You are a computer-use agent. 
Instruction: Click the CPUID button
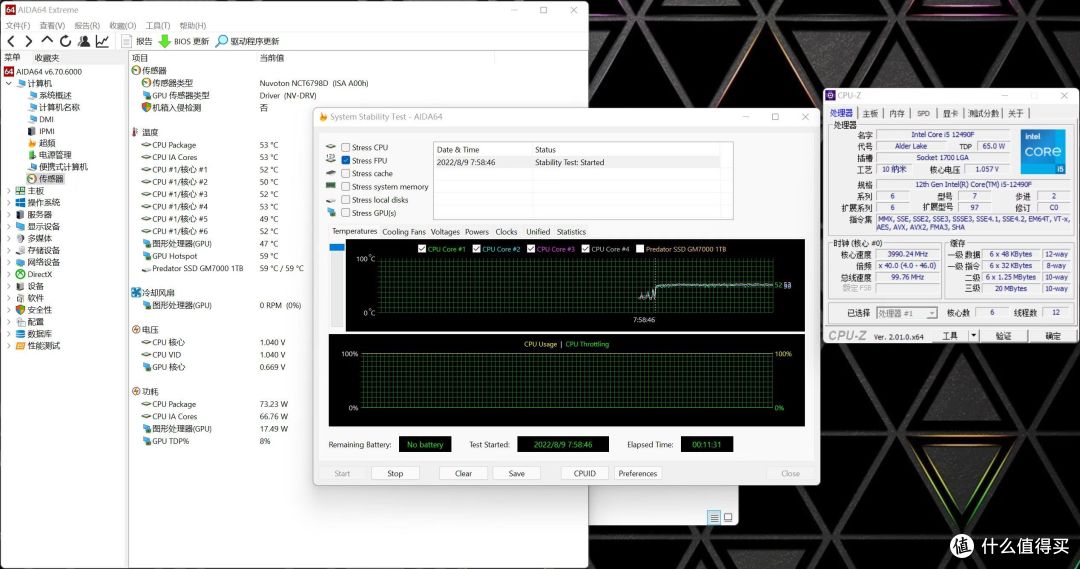click(585, 474)
